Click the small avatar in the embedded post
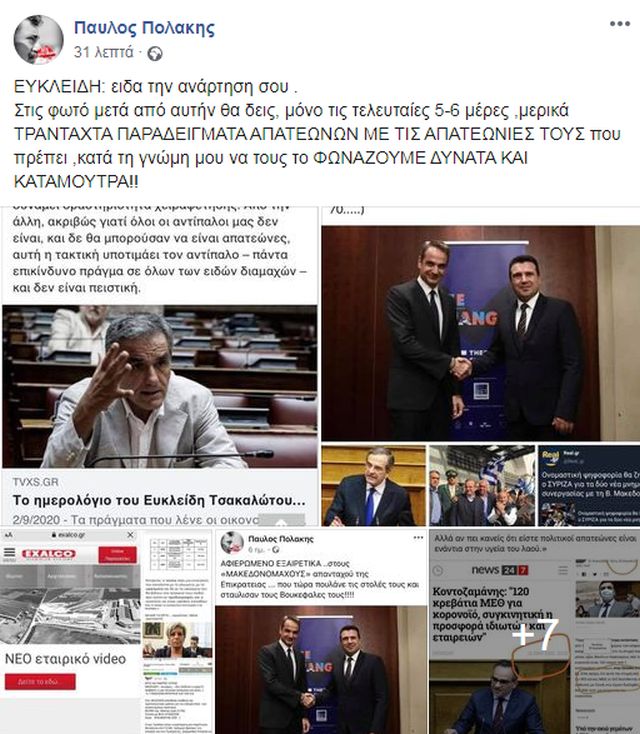 click(232, 543)
